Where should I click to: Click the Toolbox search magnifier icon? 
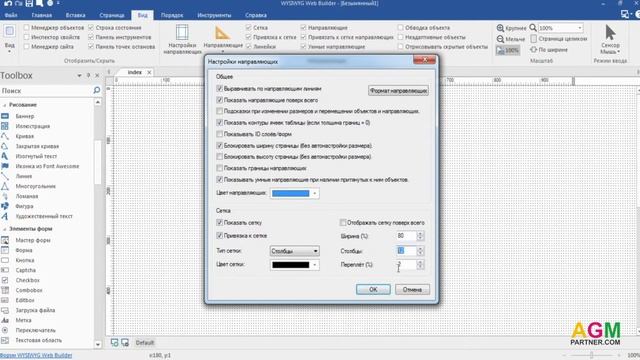tap(96, 90)
